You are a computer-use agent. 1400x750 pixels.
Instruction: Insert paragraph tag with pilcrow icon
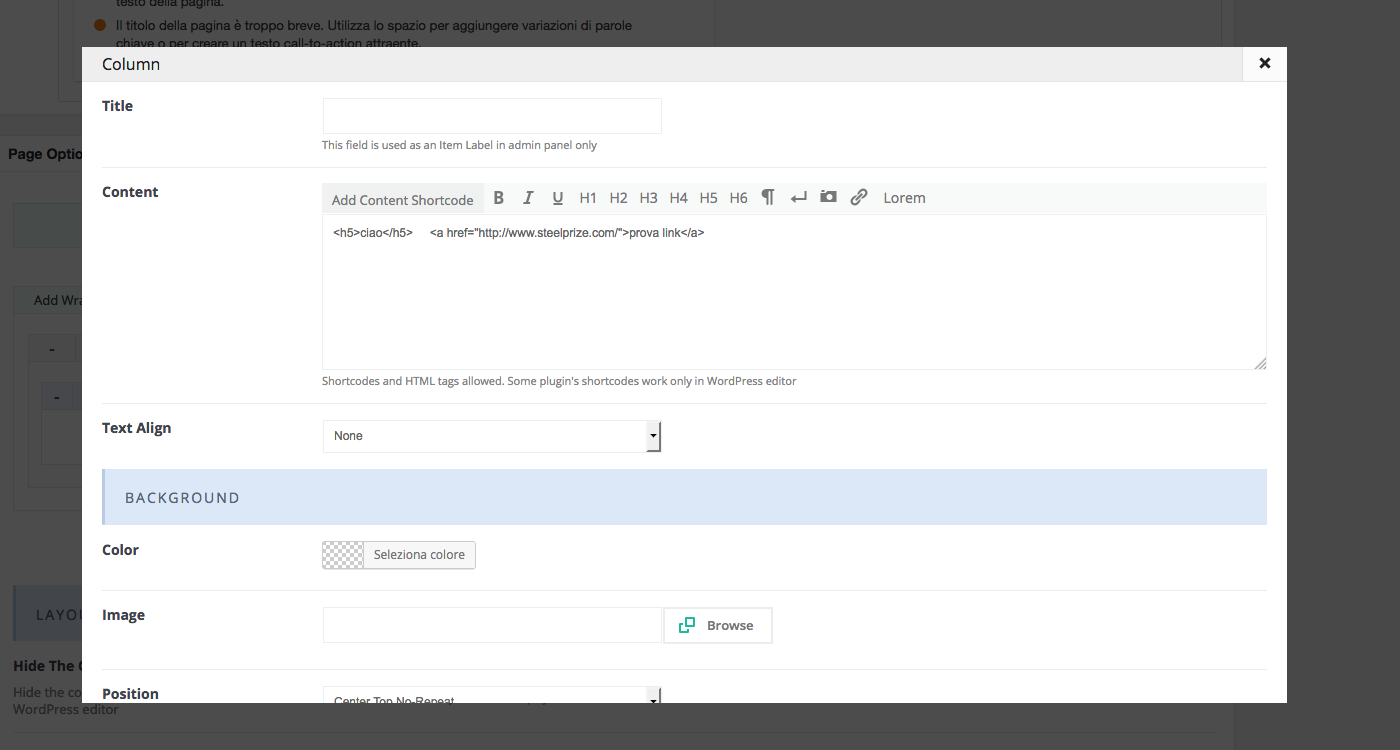768,198
